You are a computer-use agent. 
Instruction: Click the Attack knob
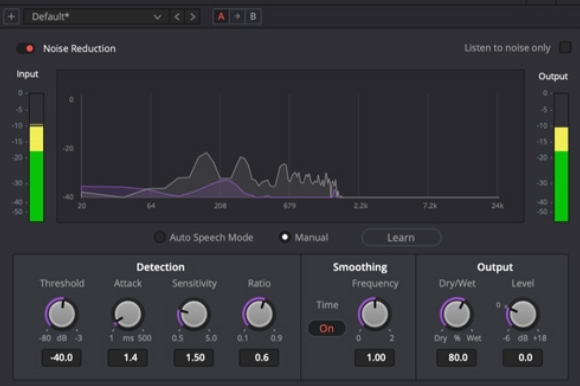click(x=127, y=314)
